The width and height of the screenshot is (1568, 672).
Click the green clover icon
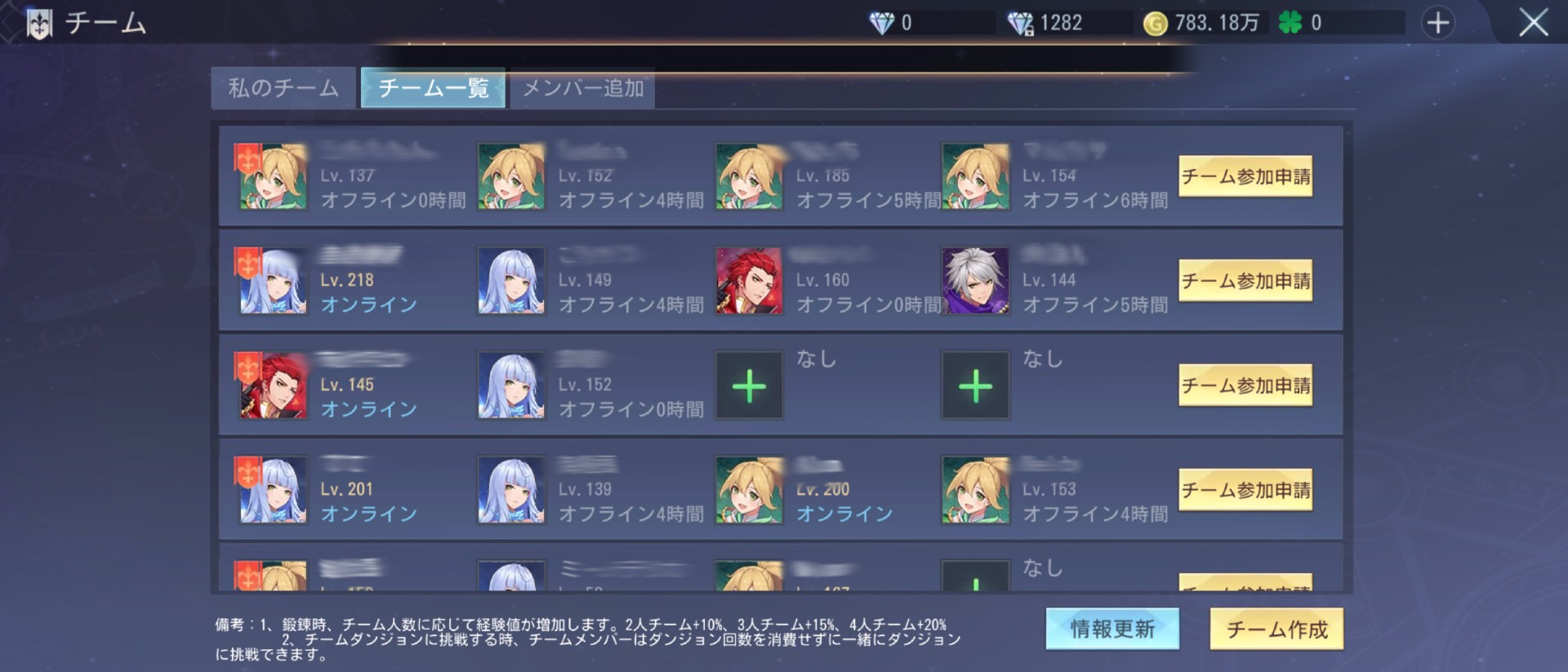click(x=1290, y=23)
